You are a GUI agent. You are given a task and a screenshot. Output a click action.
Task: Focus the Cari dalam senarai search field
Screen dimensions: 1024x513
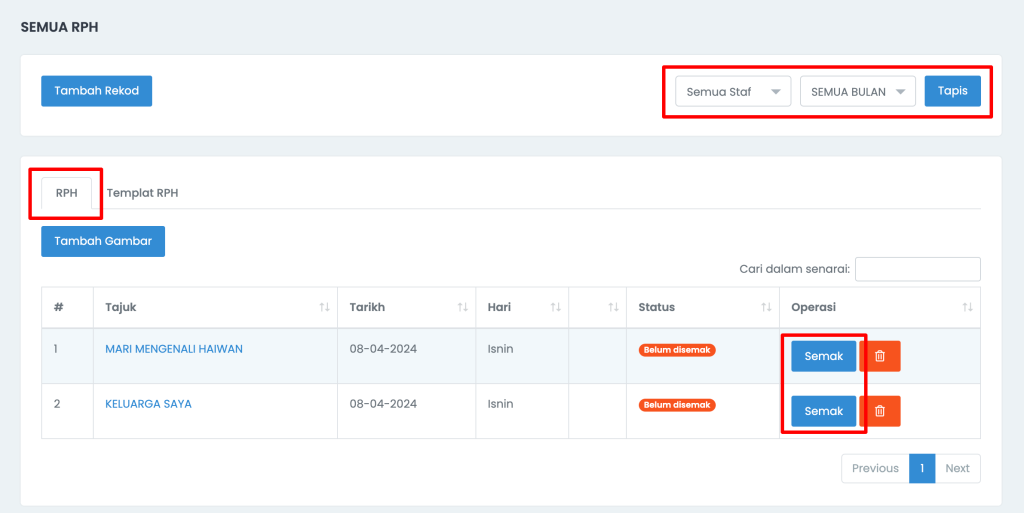pyautogui.click(x=918, y=269)
